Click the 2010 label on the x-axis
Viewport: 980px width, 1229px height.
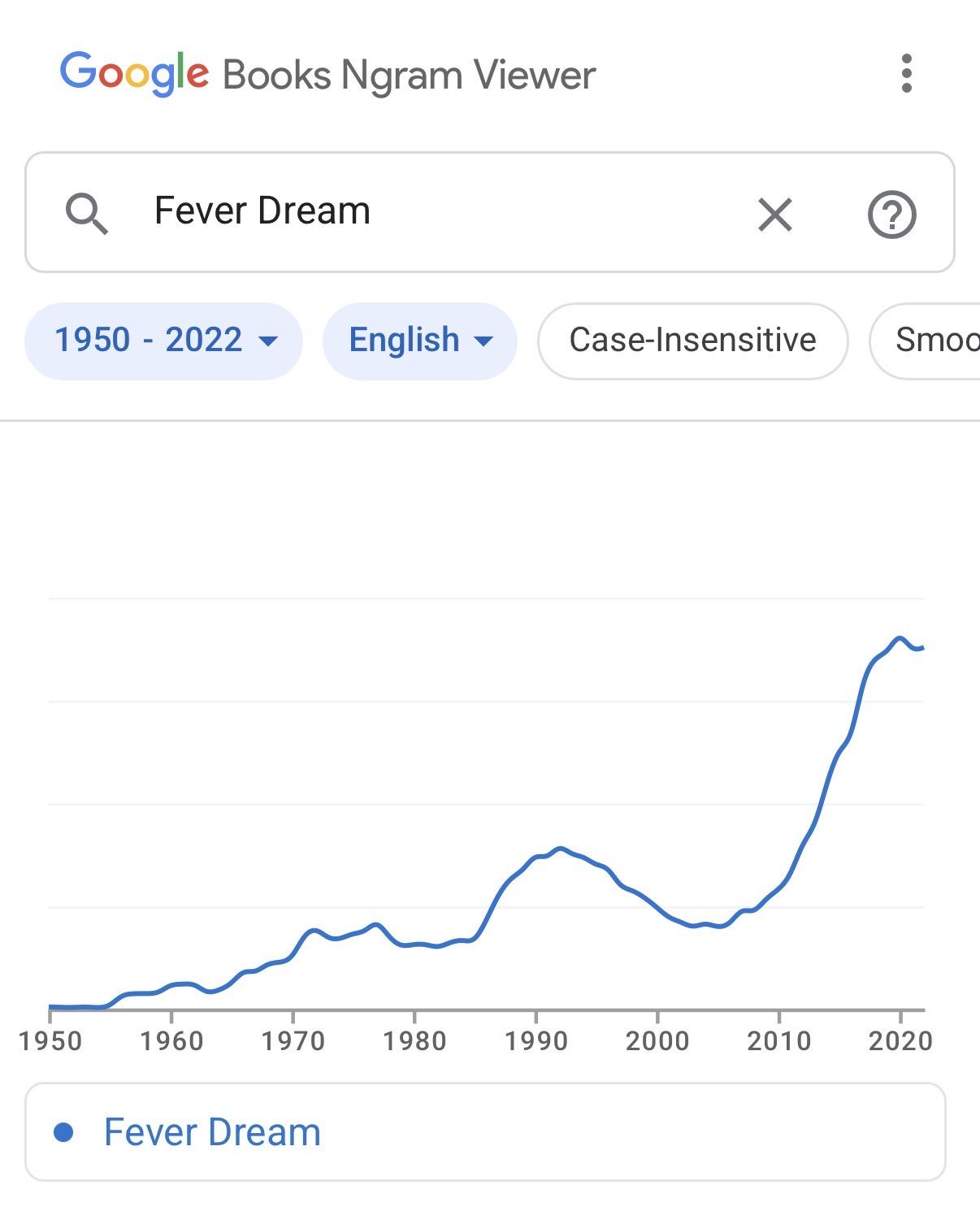tap(778, 1040)
